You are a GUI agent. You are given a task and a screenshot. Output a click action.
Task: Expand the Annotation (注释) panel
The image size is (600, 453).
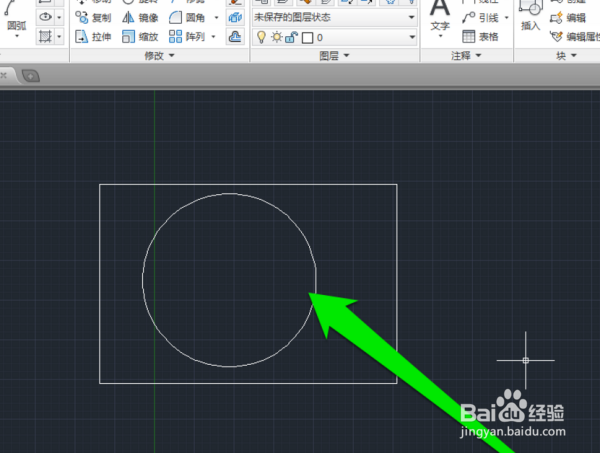pos(466,55)
